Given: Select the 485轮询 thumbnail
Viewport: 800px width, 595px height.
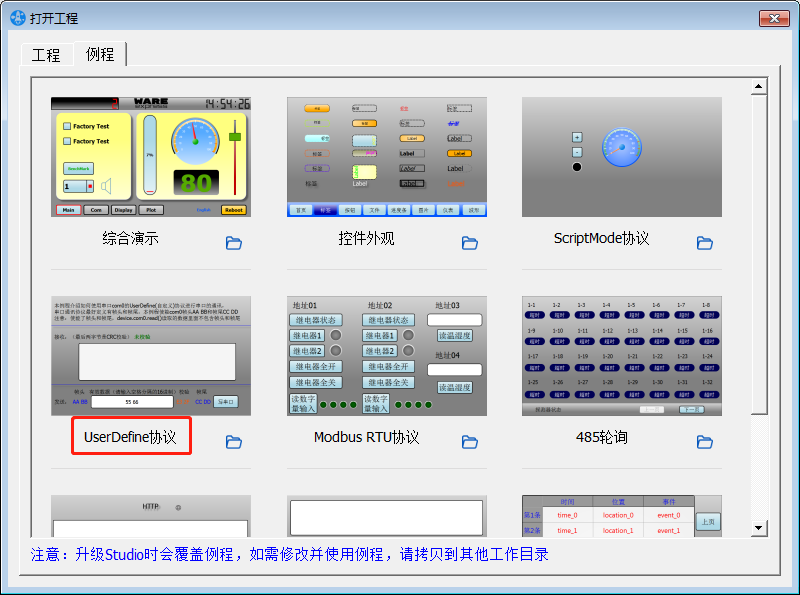Looking at the screenshot, I should point(622,356).
